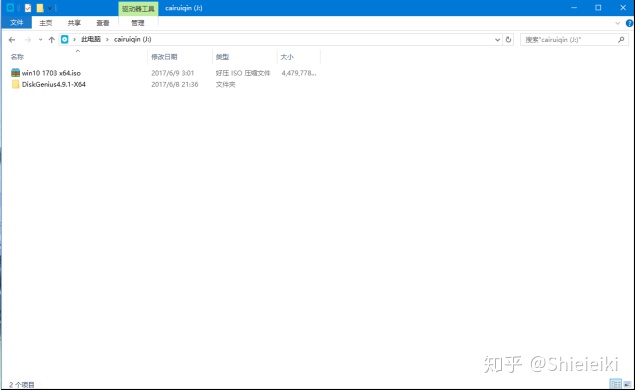
Task: Switch to details view icon
Action: point(616,384)
